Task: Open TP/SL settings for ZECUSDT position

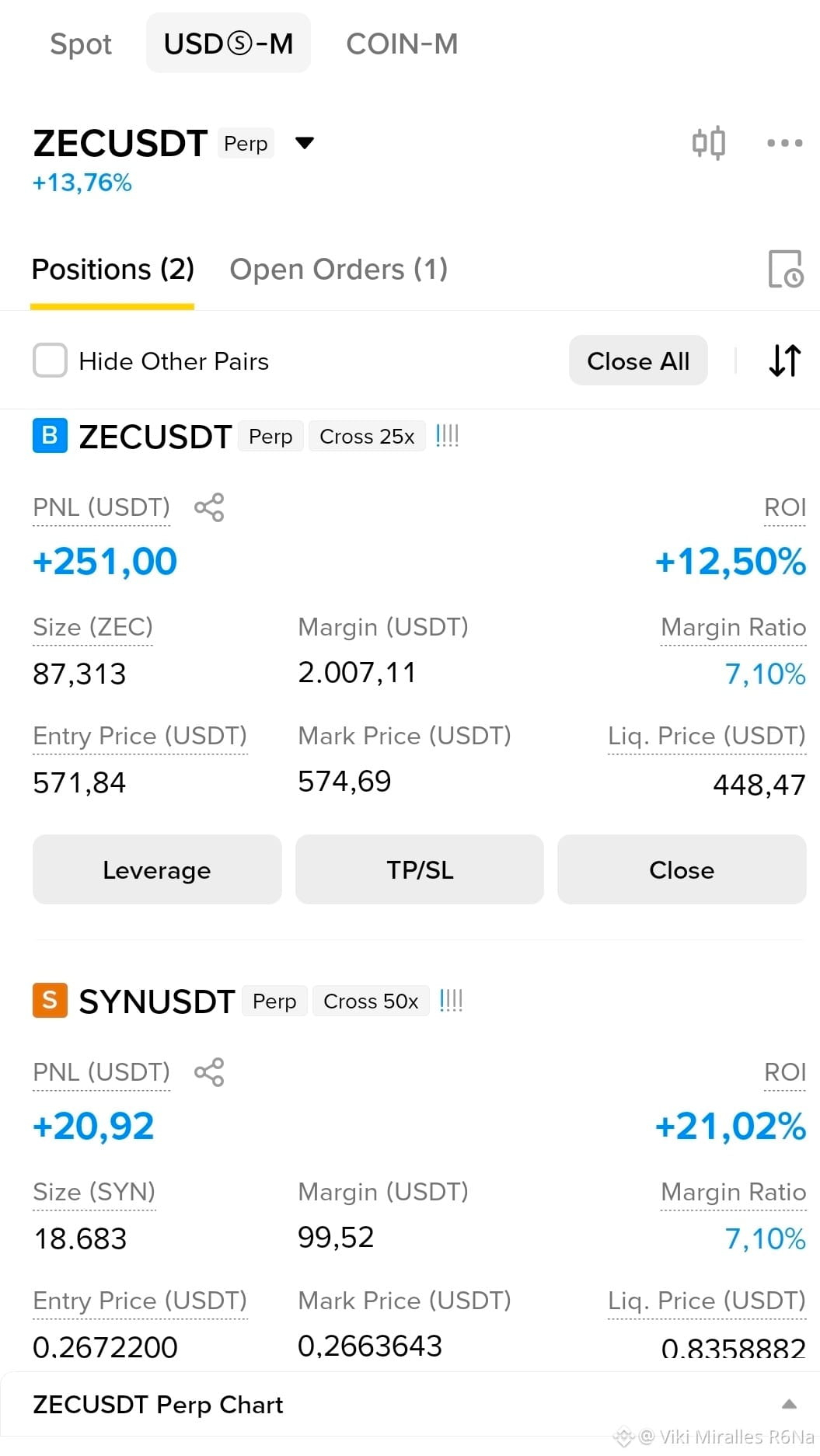Action: point(420,869)
